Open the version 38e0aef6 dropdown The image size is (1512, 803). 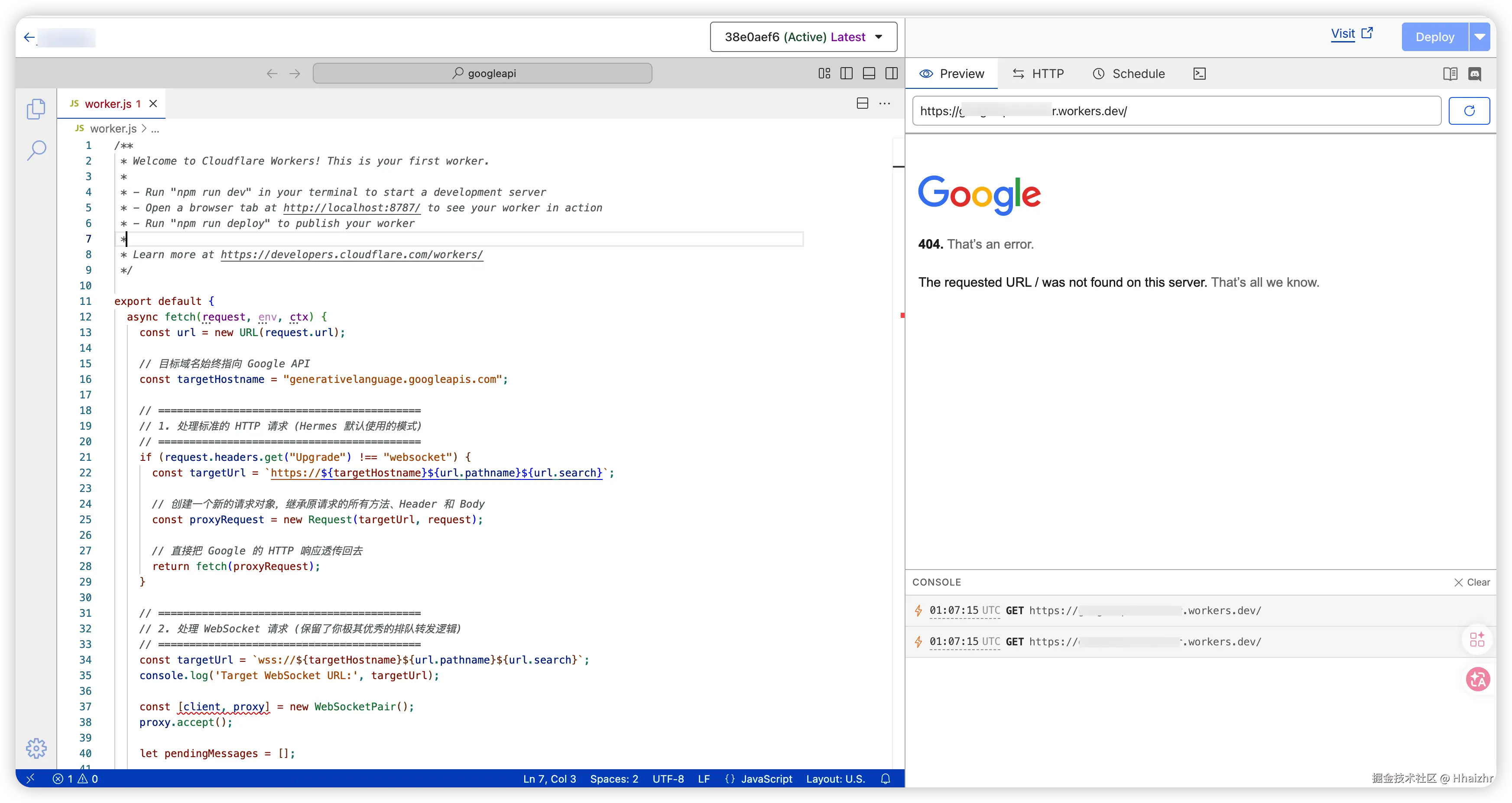[x=803, y=37]
